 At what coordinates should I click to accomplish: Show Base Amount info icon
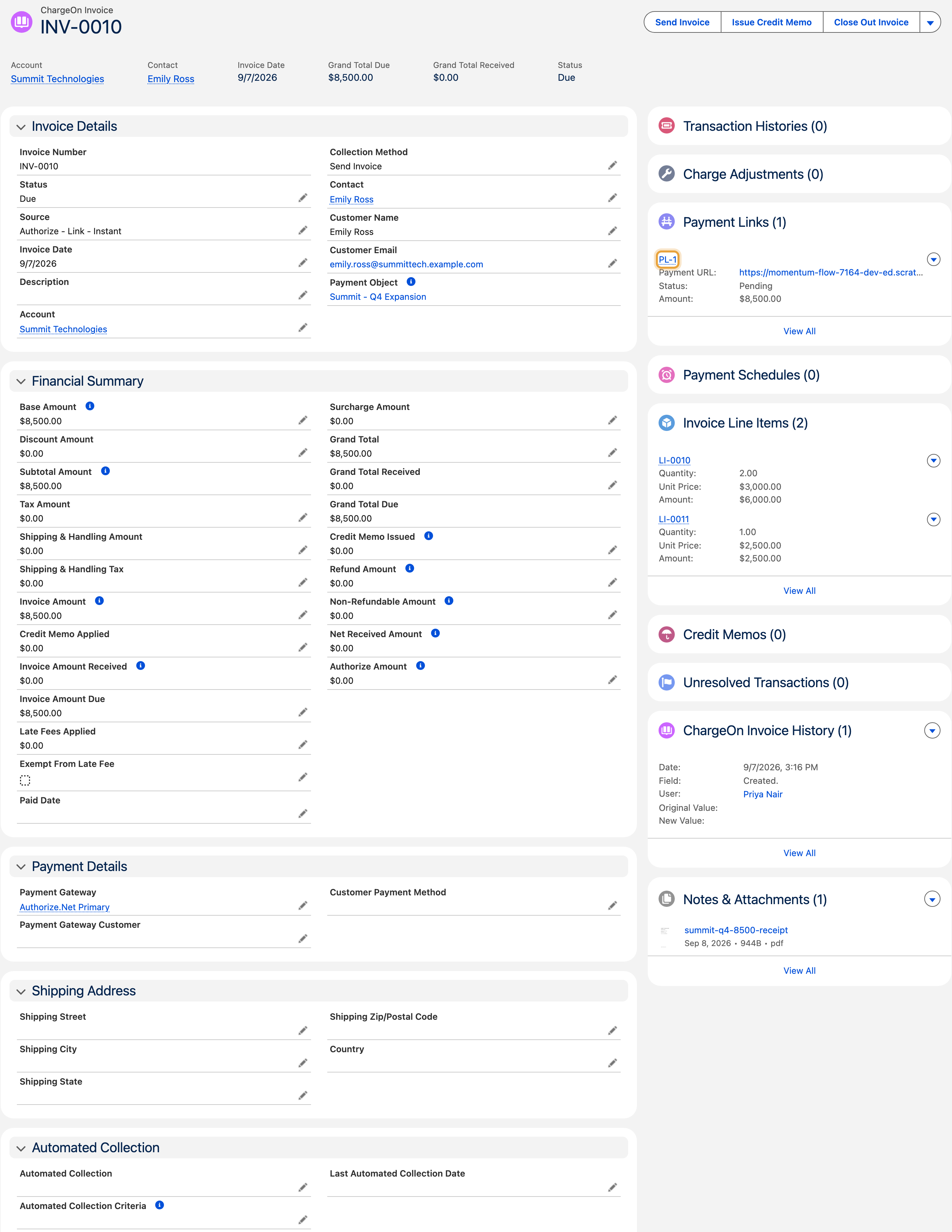[90, 406]
